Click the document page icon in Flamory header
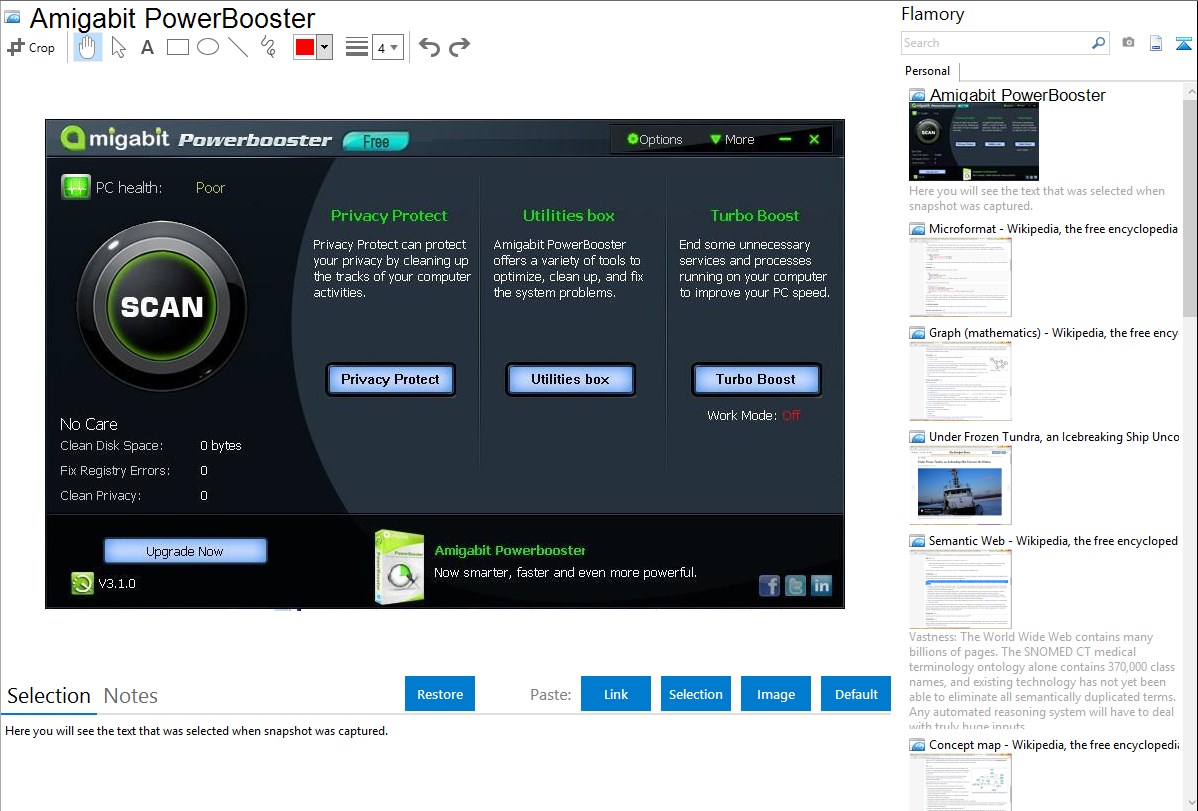 tap(1156, 43)
